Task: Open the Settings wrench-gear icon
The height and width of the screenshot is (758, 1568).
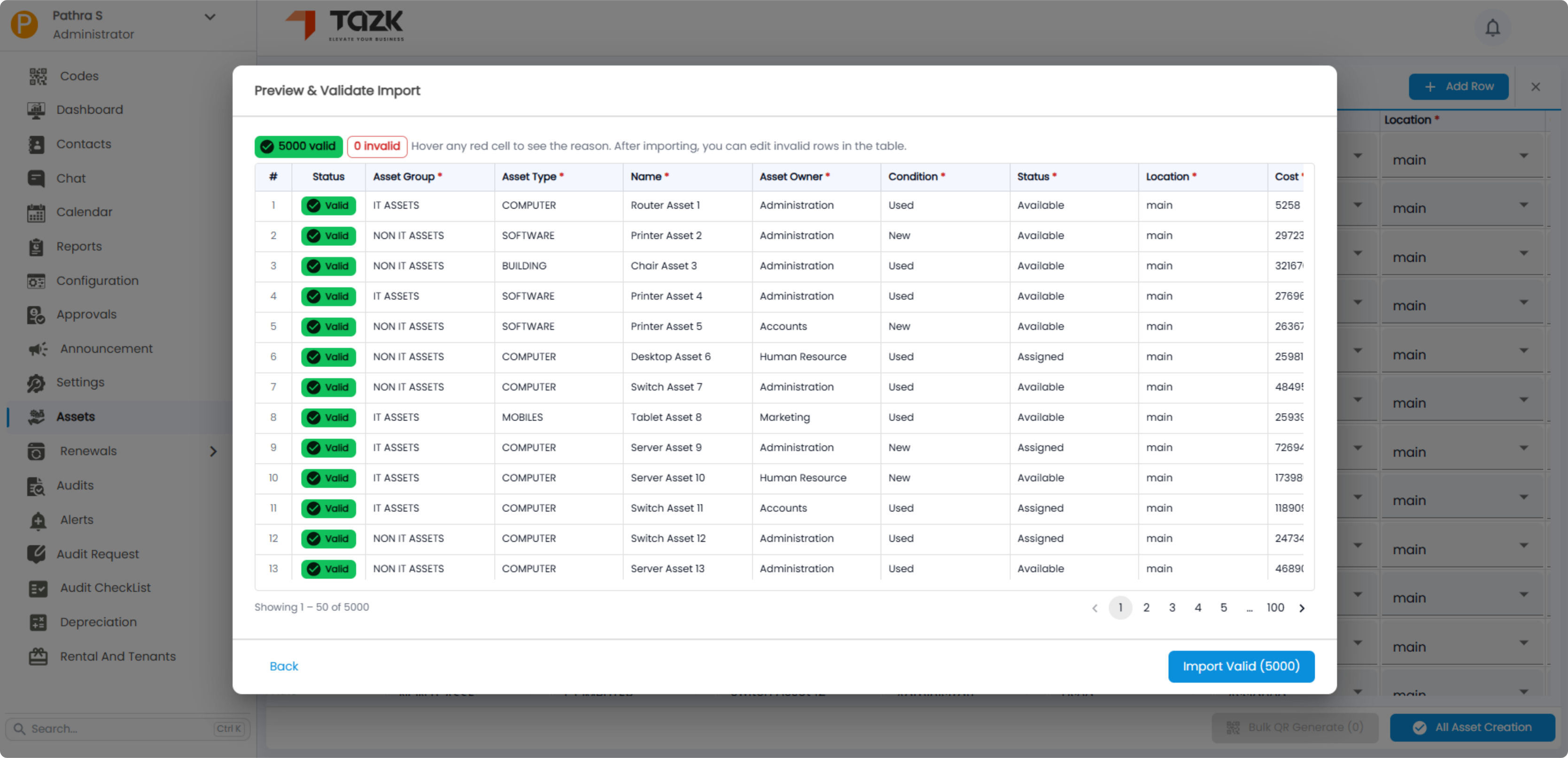Action: pos(36,383)
